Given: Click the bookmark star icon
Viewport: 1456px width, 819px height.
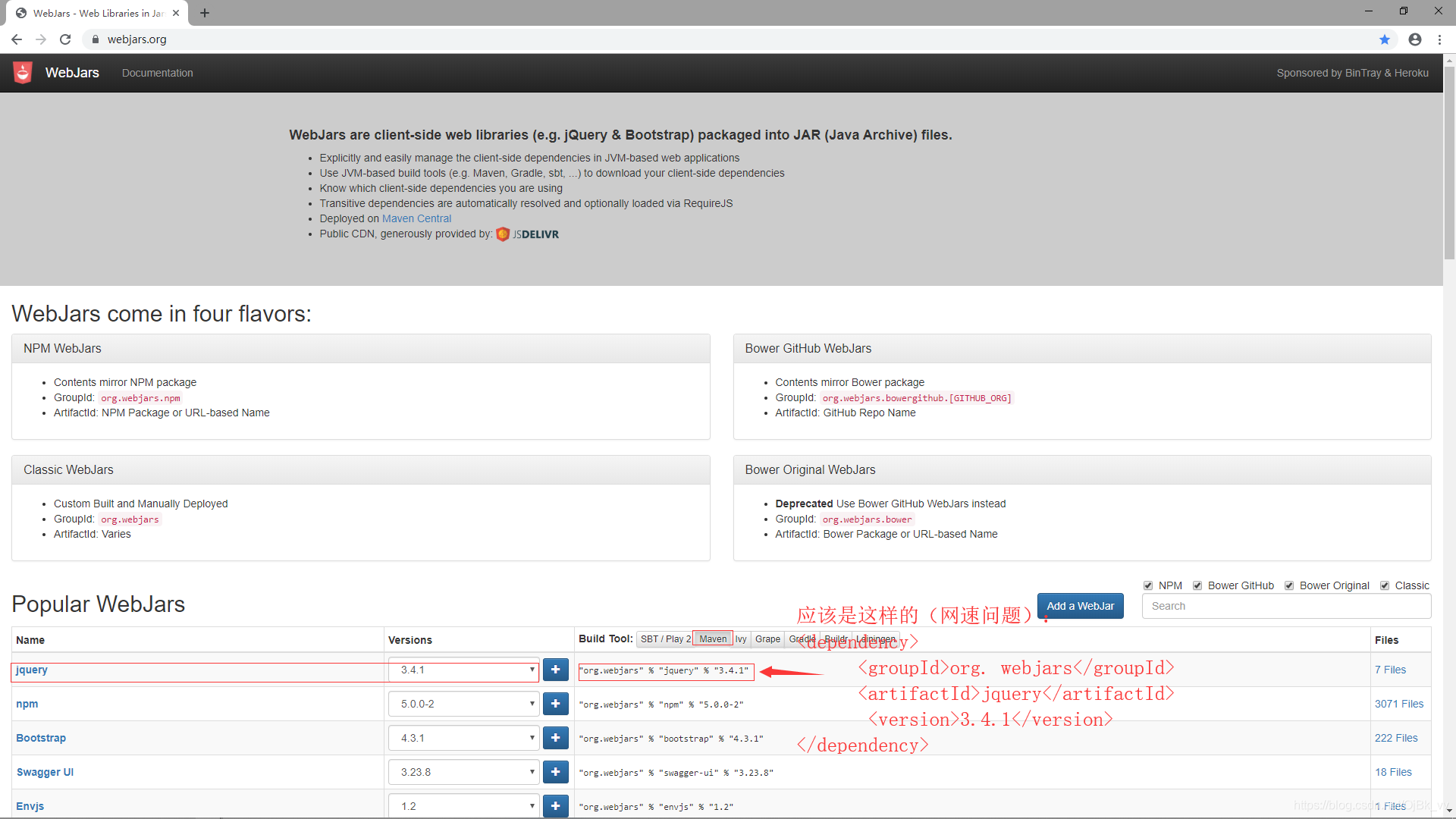Looking at the screenshot, I should (x=1385, y=39).
